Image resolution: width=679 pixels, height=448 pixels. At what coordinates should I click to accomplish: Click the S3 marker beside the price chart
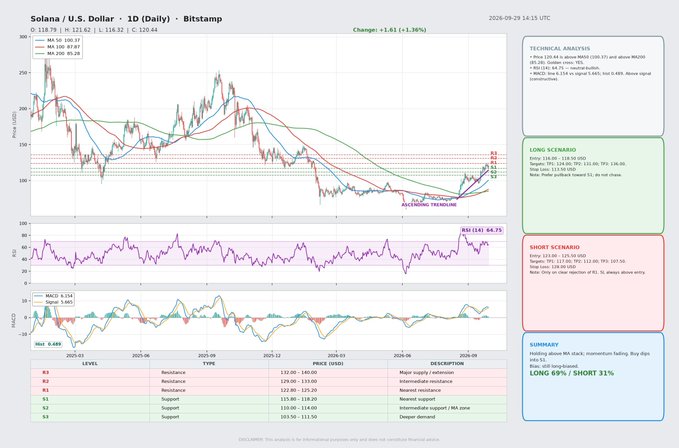494,177
